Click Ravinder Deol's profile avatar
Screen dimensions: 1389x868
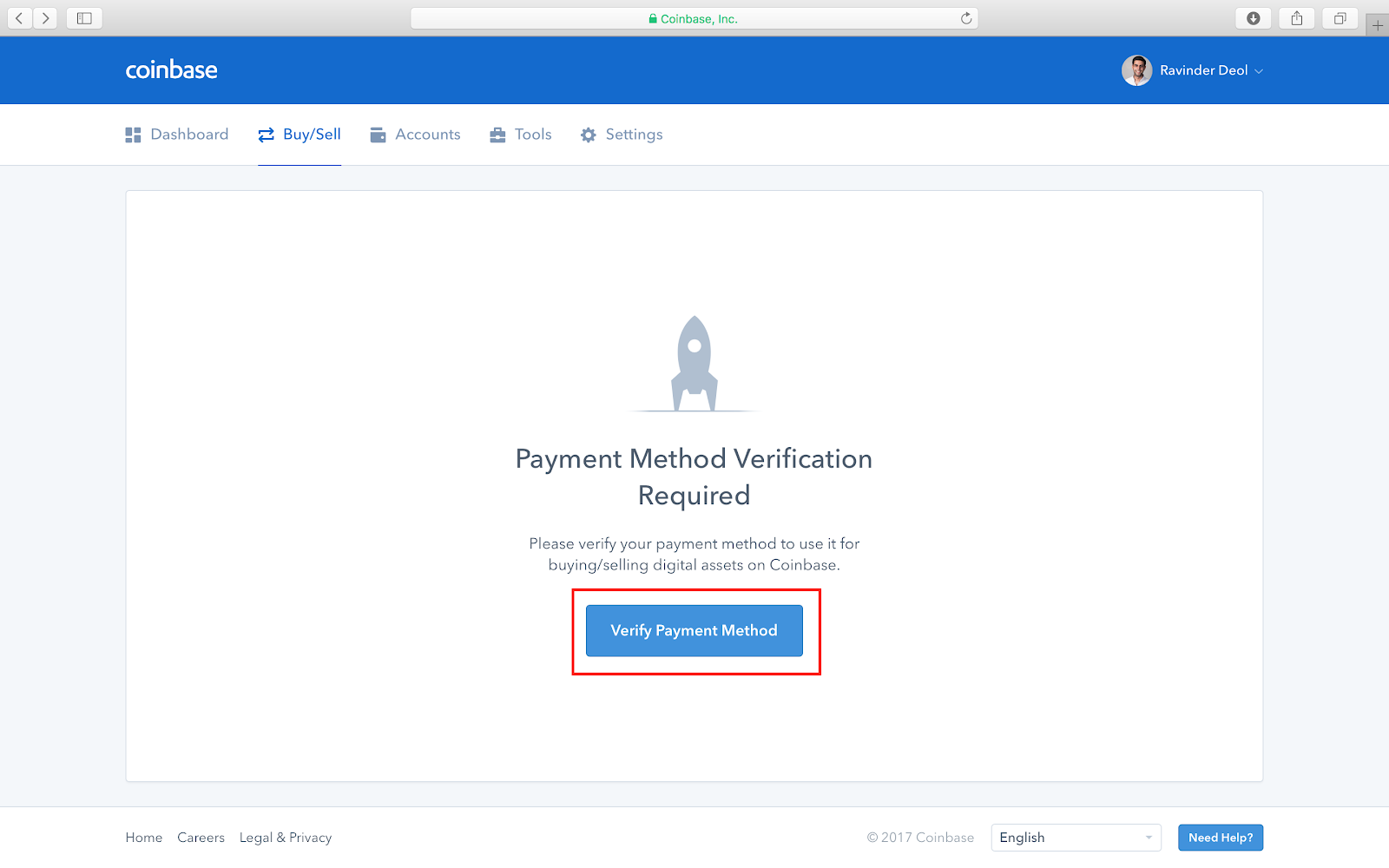[1136, 70]
